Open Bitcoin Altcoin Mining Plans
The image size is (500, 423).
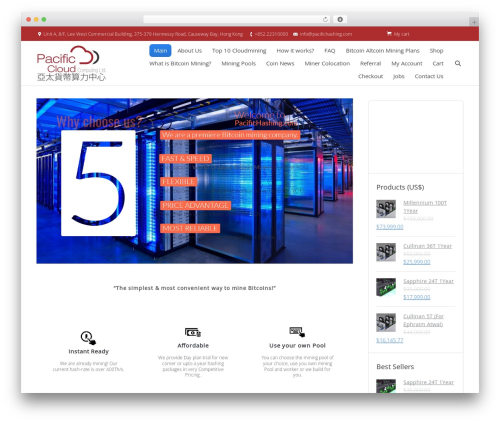point(382,51)
